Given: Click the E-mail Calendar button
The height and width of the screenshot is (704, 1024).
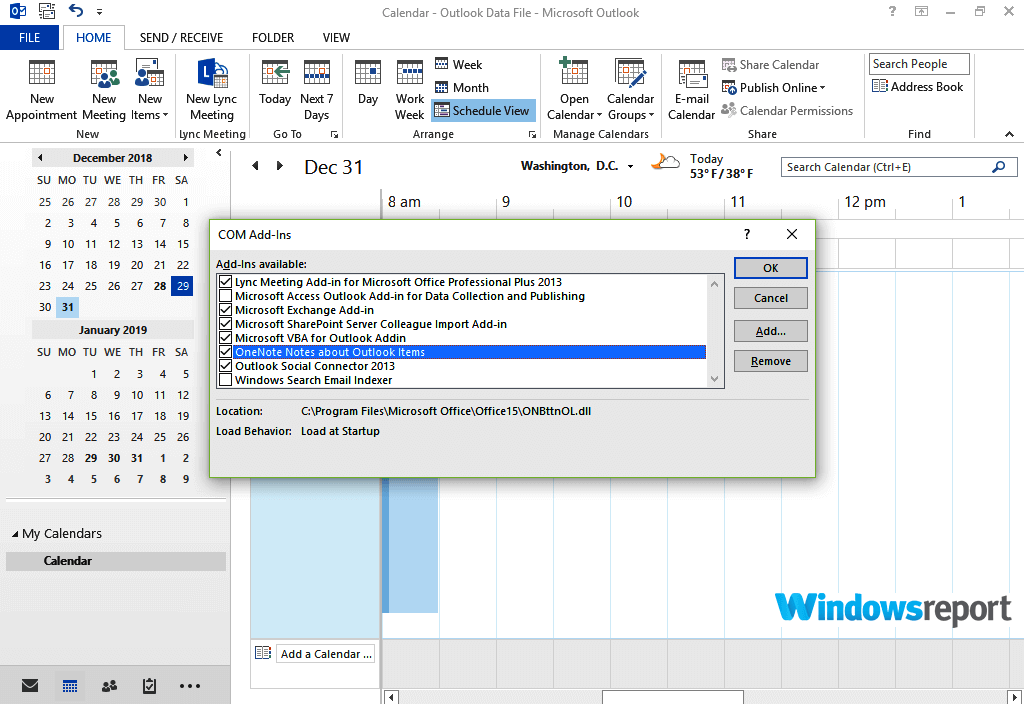Looking at the screenshot, I should (692, 90).
